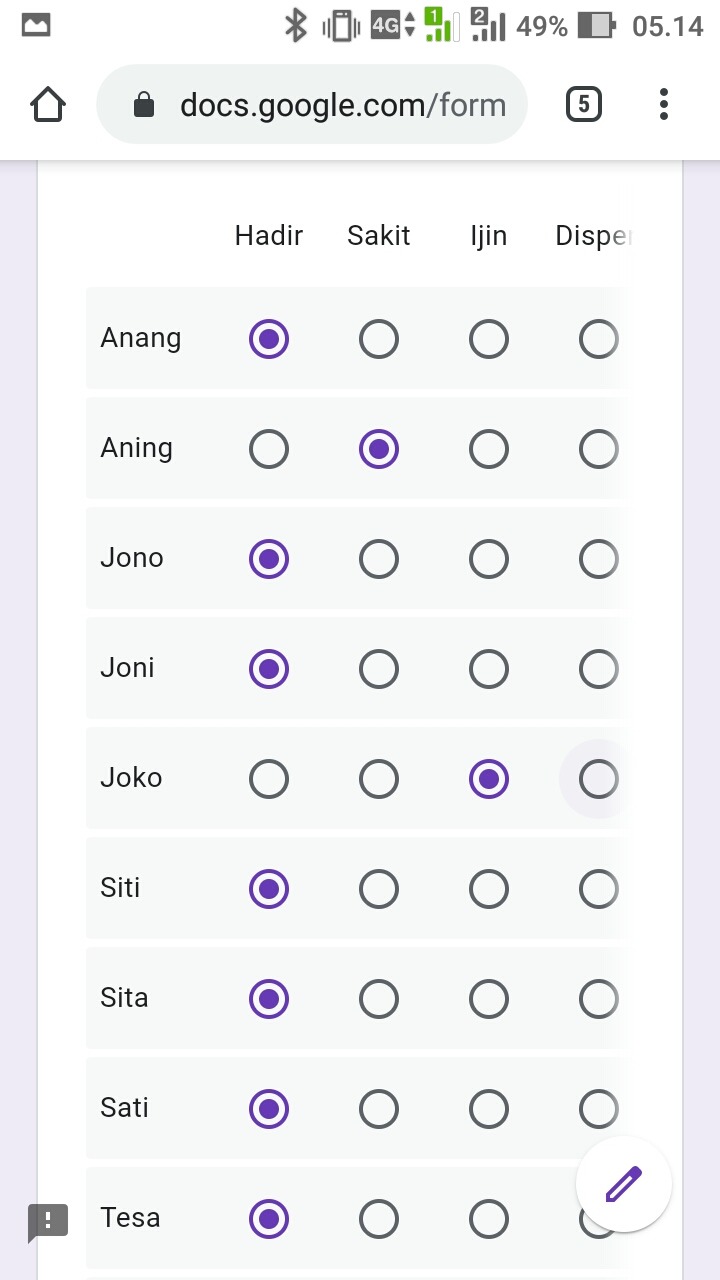The height and width of the screenshot is (1280, 720).
Task: Select Dispen option for Joko
Action: point(598,779)
